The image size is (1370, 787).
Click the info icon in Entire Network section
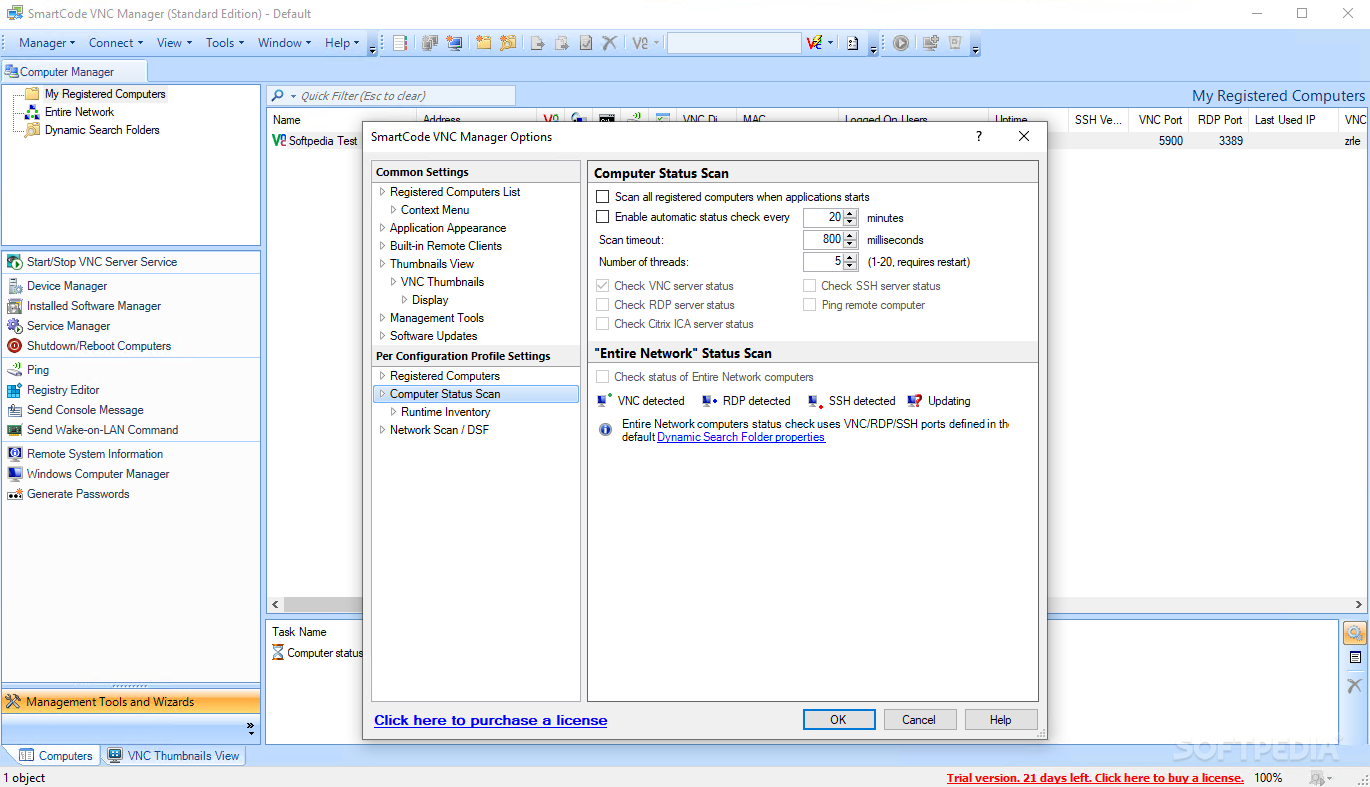[605, 430]
